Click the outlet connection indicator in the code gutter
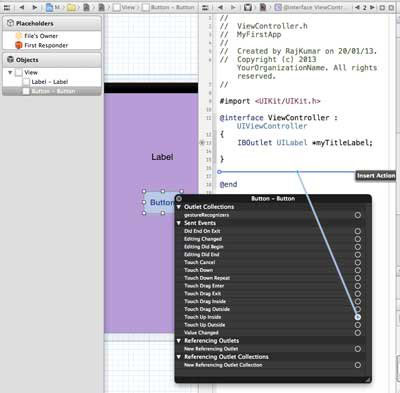Screen dimensions: 400x393 tap(202, 143)
